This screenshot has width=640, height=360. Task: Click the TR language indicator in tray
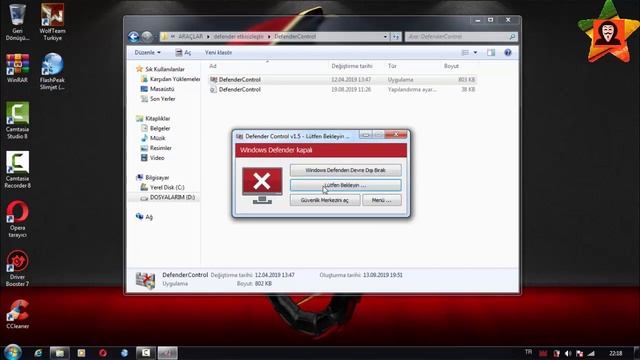(x=529, y=352)
